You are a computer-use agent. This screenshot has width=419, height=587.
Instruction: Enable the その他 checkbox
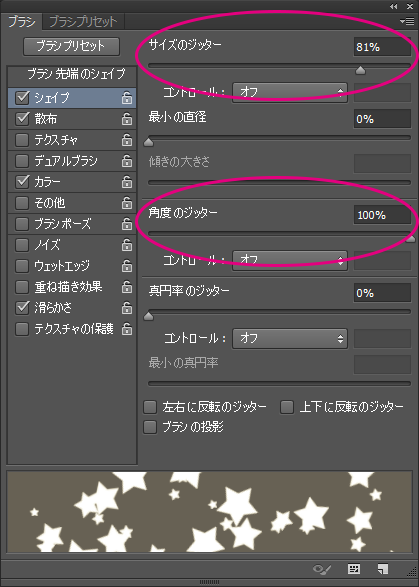click(x=22, y=203)
